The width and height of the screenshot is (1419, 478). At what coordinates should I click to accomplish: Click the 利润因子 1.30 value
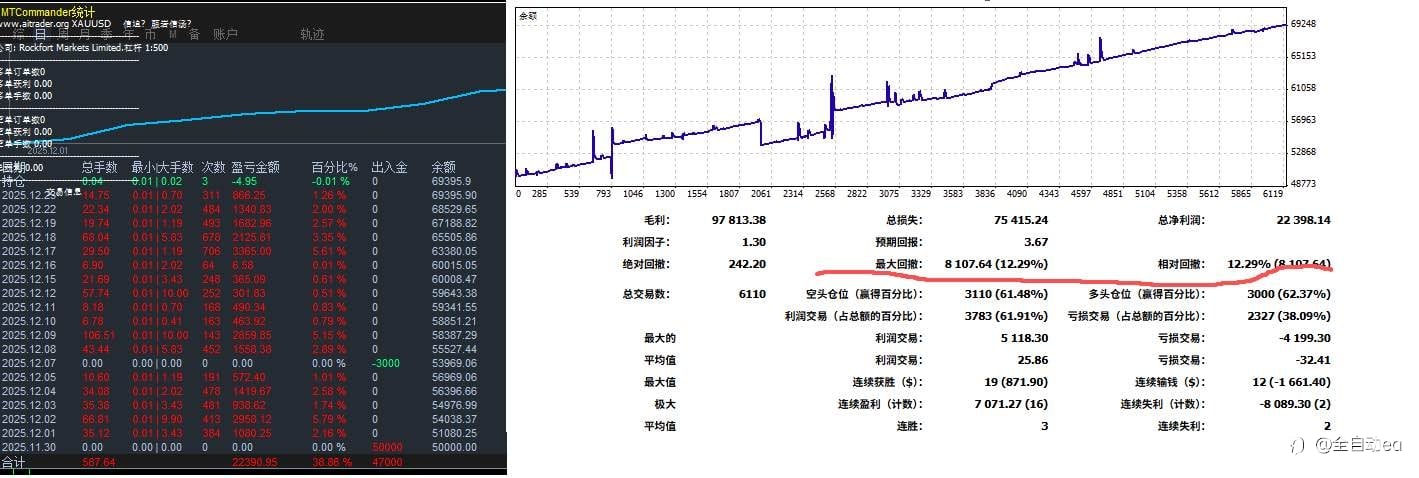coord(753,242)
